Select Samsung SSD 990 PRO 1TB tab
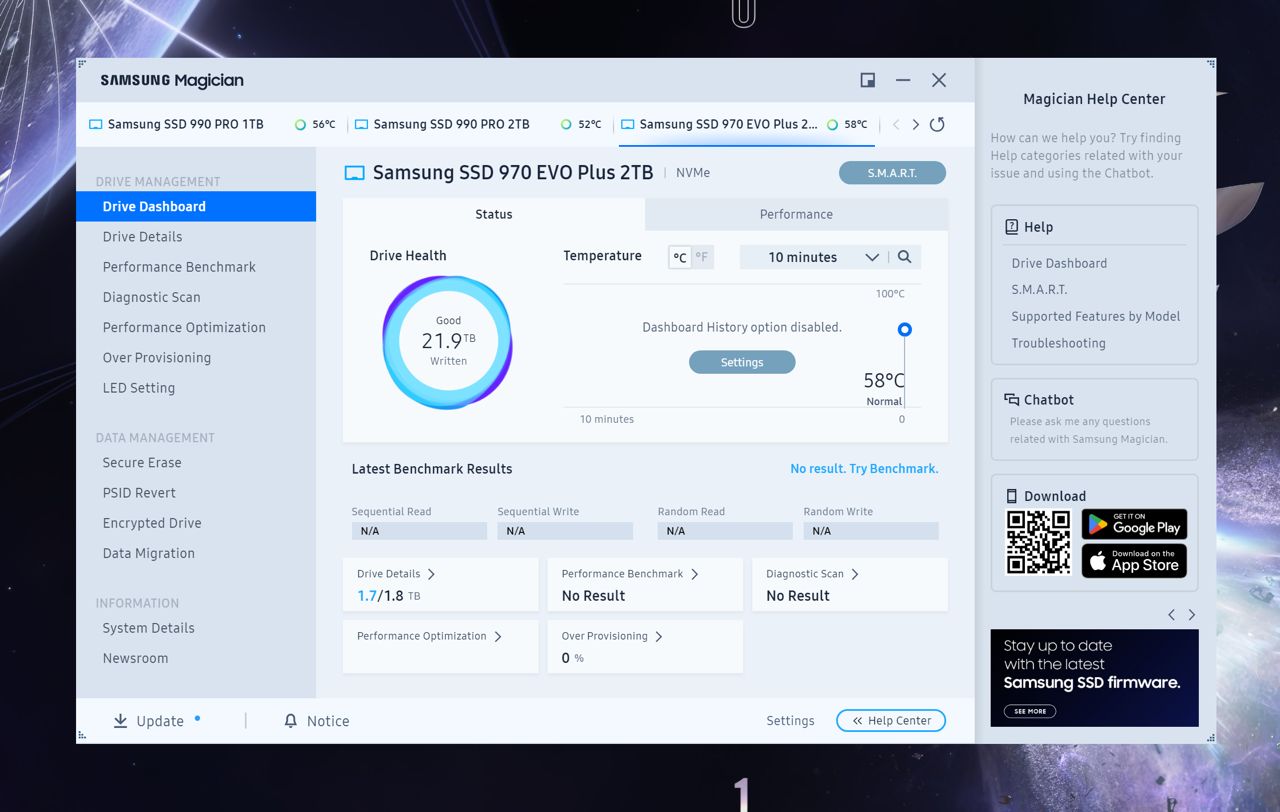1280x812 pixels. tap(185, 125)
